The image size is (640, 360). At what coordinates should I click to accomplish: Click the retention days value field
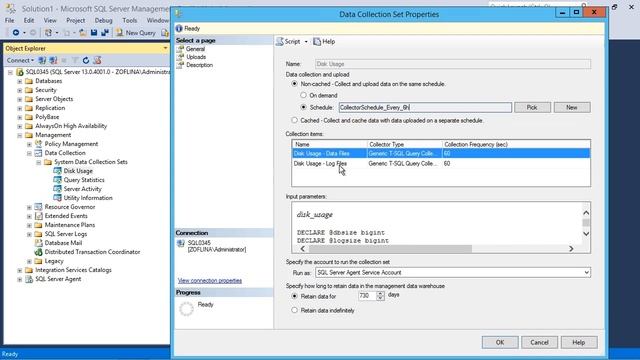[367, 296]
